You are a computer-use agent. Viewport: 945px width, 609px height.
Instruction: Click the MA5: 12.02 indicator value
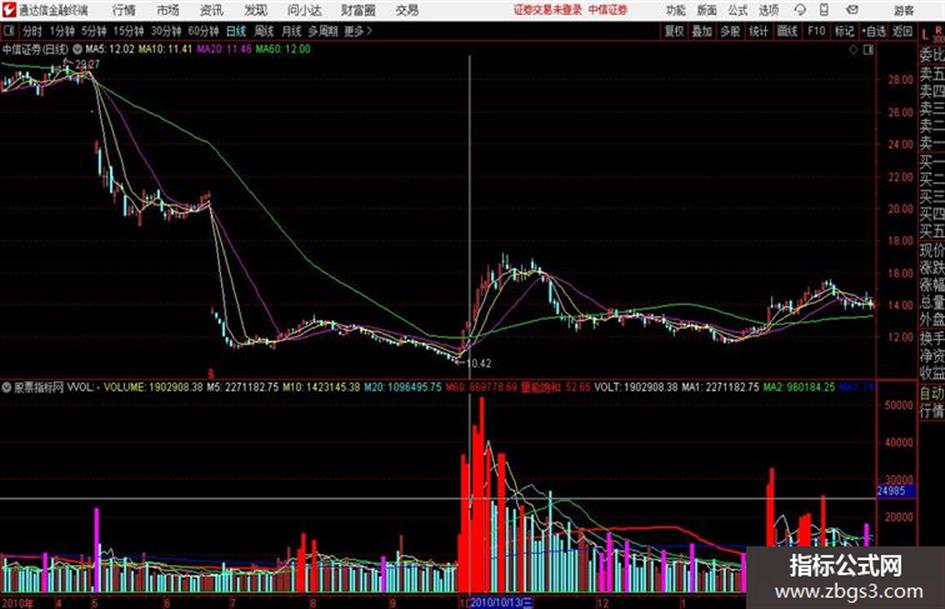point(110,49)
